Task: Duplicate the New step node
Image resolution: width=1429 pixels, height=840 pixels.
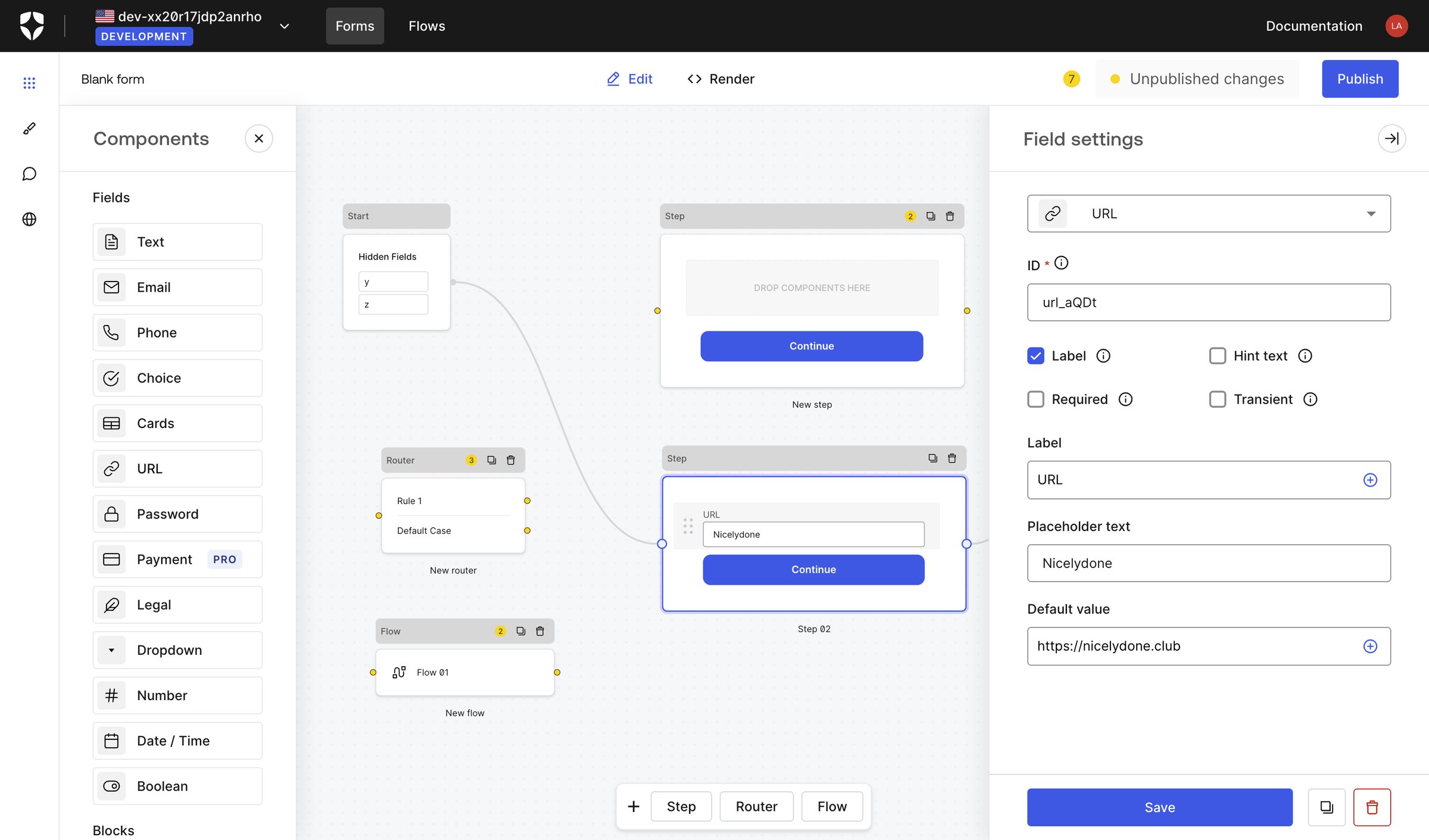Action: (931, 216)
